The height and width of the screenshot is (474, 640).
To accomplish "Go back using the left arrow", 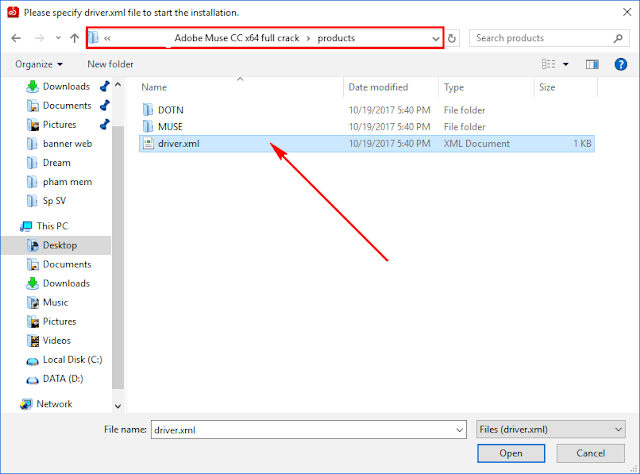I will (x=16, y=38).
